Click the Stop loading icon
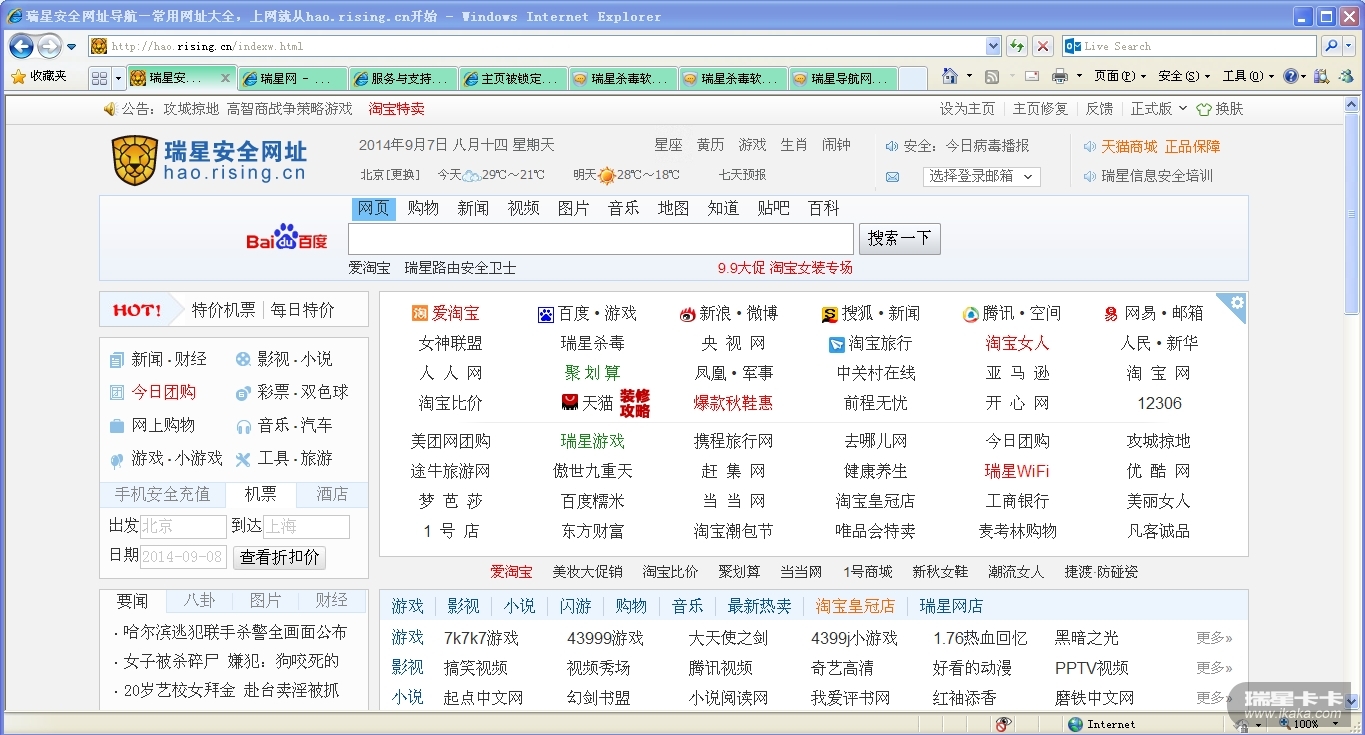 coord(1043,46)
